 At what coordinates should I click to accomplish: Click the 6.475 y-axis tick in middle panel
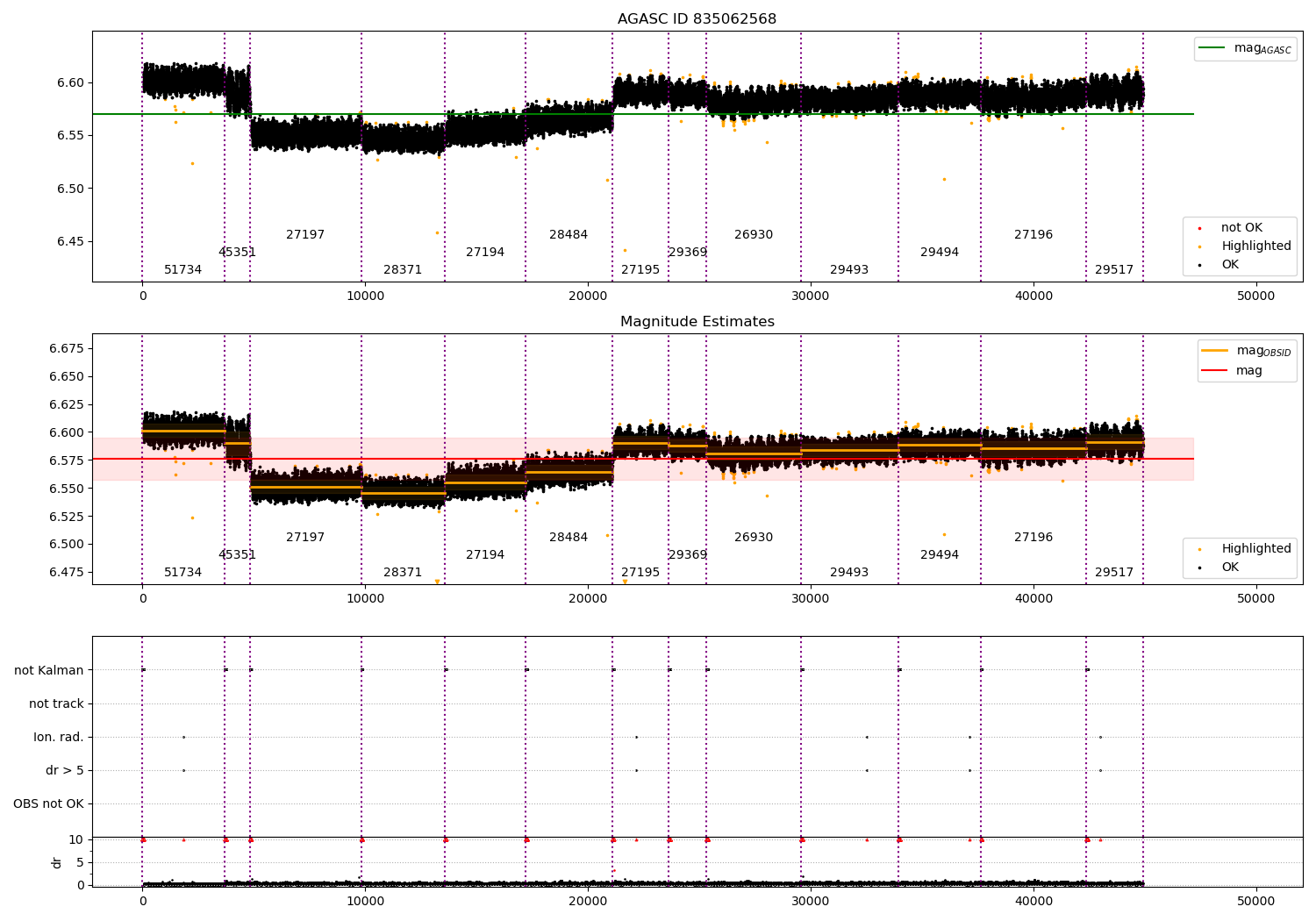(67, 572)
